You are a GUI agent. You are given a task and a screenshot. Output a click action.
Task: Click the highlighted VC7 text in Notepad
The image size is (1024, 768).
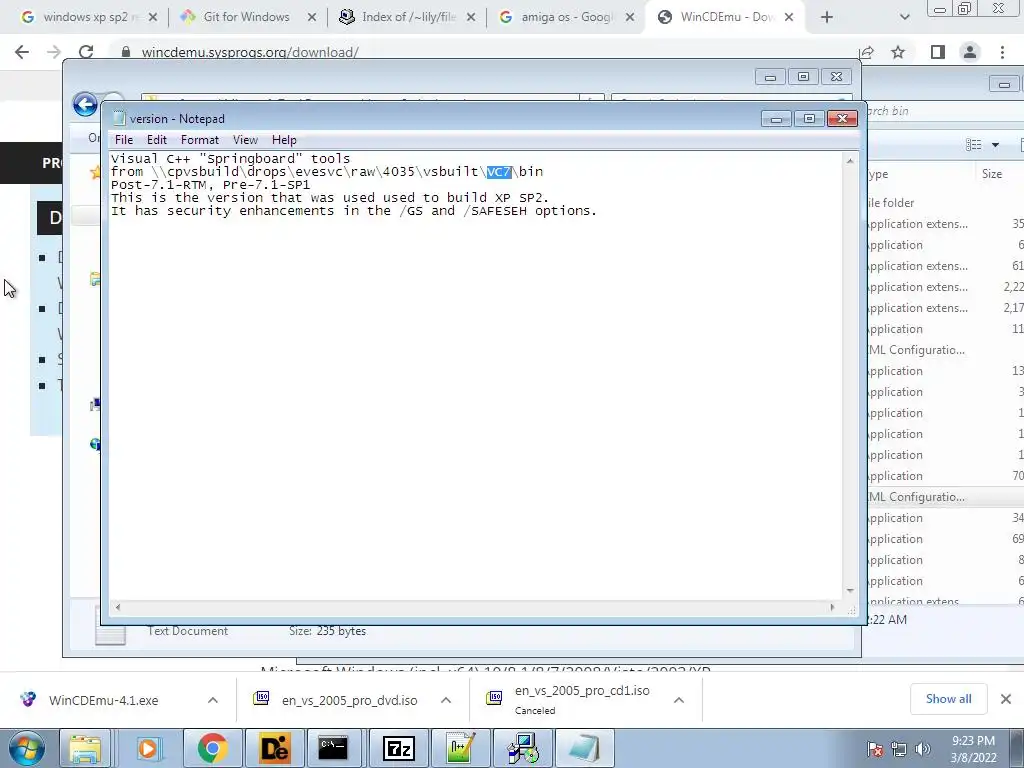[499, 172]
